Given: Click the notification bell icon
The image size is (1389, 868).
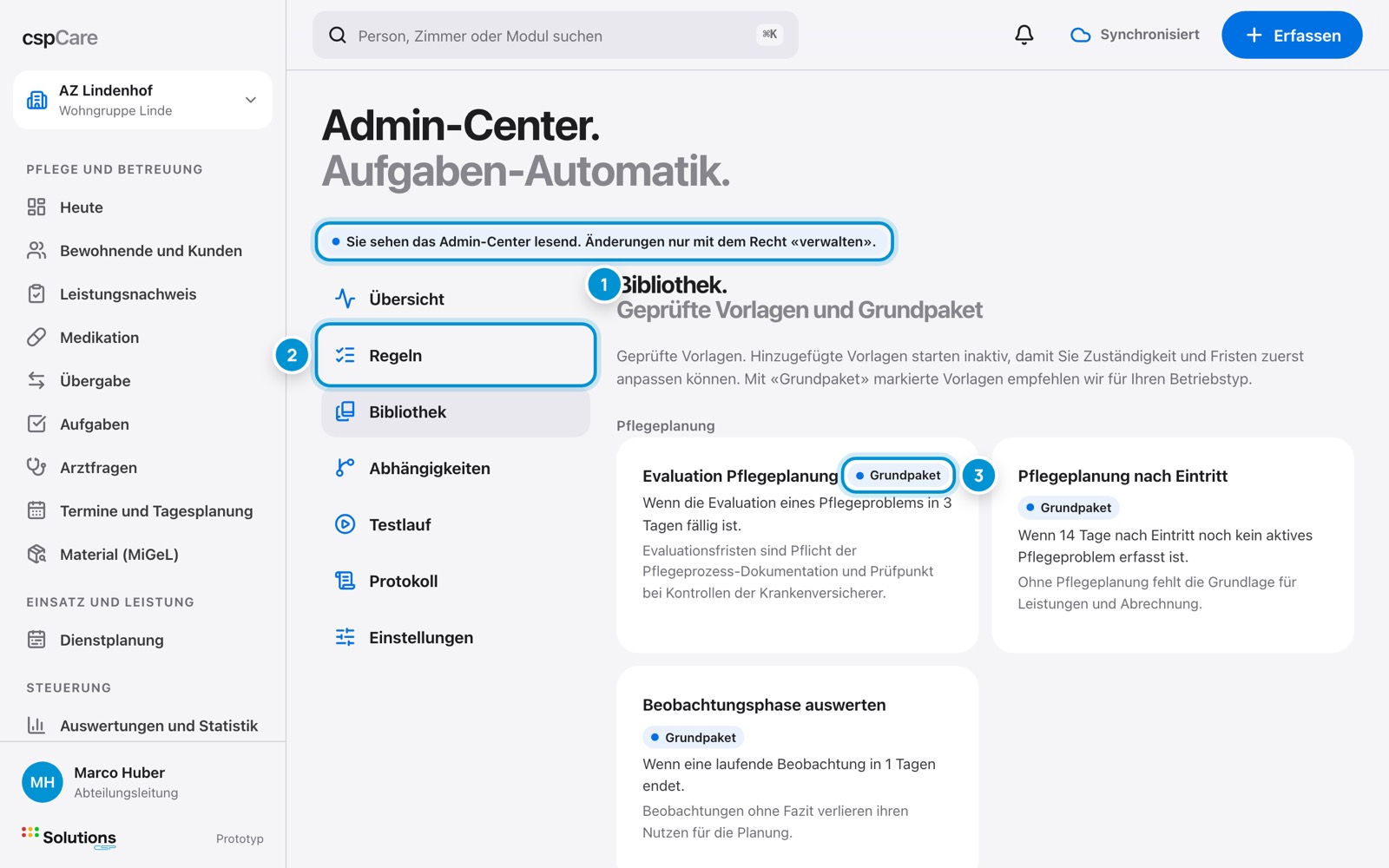Looking at the screenshot, I should point(1024,35).
